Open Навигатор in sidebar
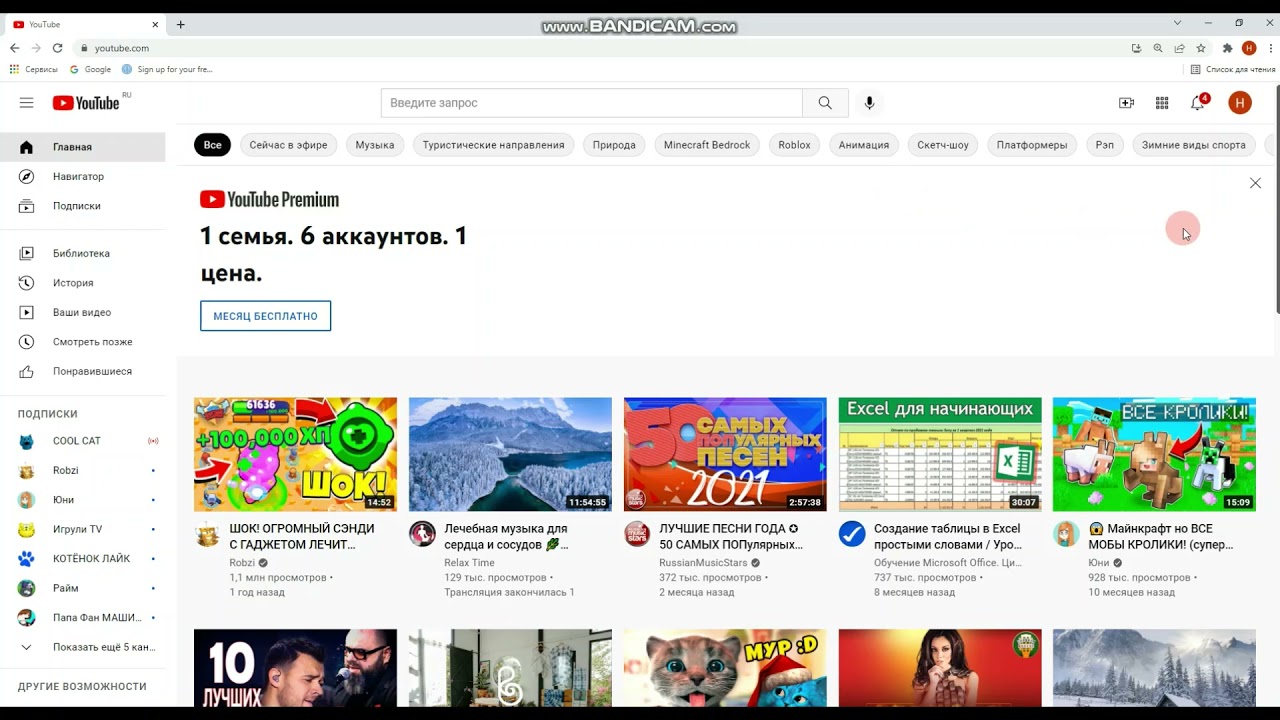Viewport: 1280px width, 720px height. tap(82, 176)
